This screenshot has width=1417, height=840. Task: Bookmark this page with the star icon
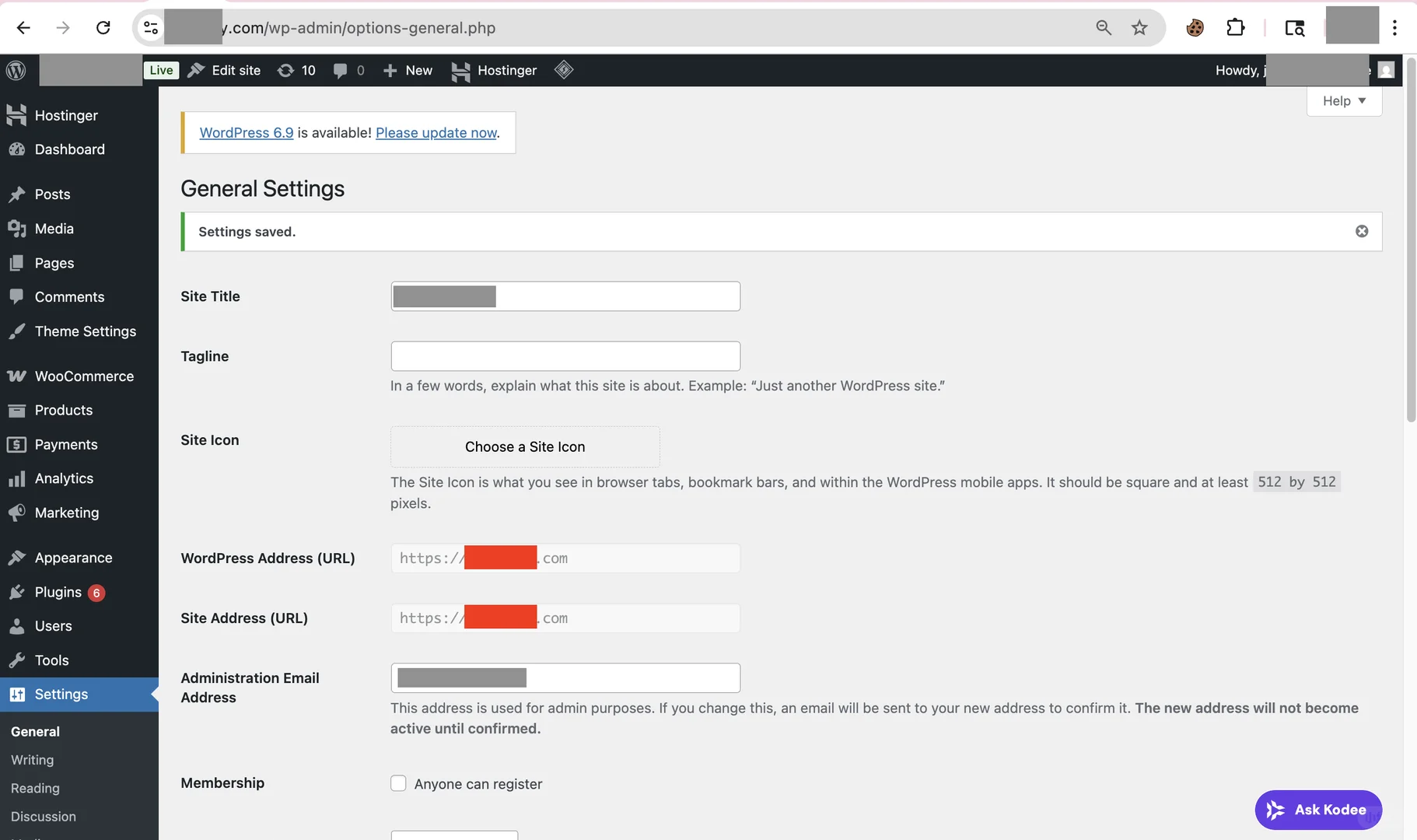[1139, 28]
